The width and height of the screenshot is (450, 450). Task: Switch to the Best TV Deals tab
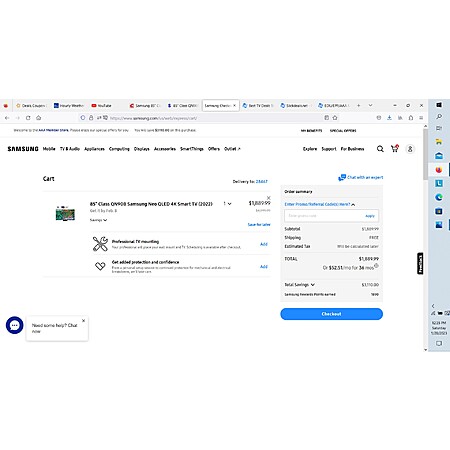258,105
